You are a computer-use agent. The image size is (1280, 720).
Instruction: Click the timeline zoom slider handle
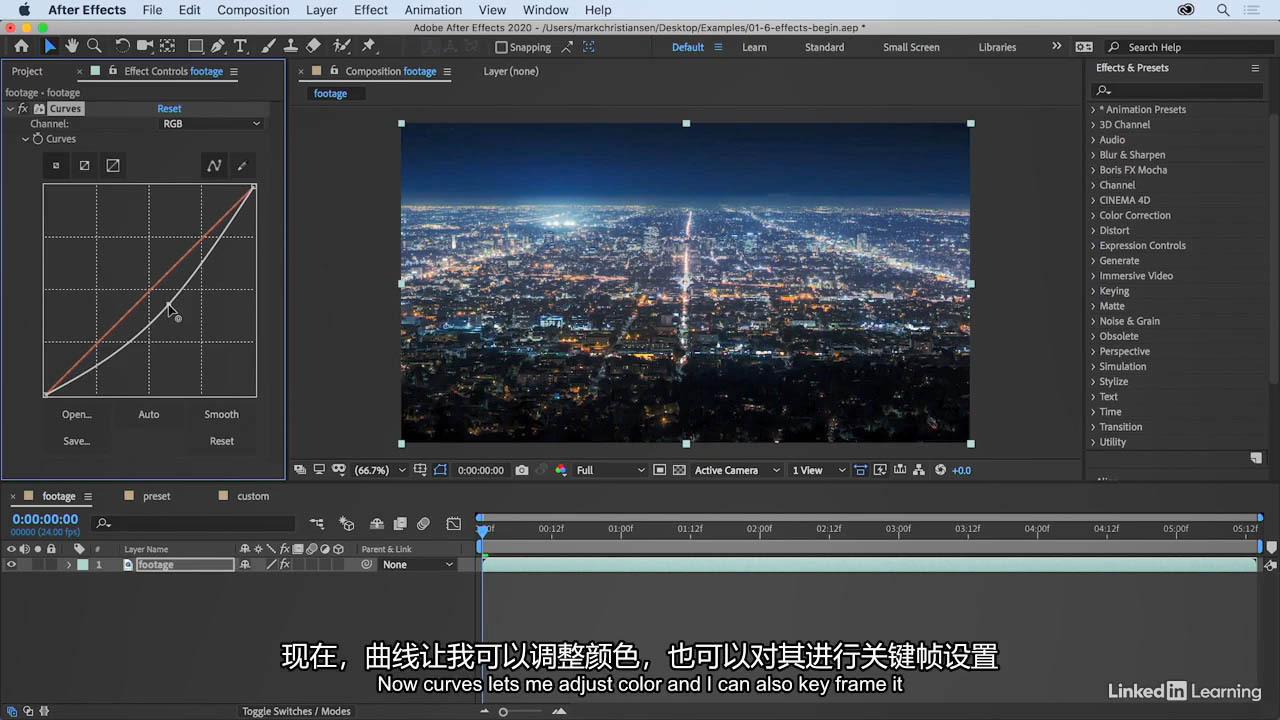503,711
